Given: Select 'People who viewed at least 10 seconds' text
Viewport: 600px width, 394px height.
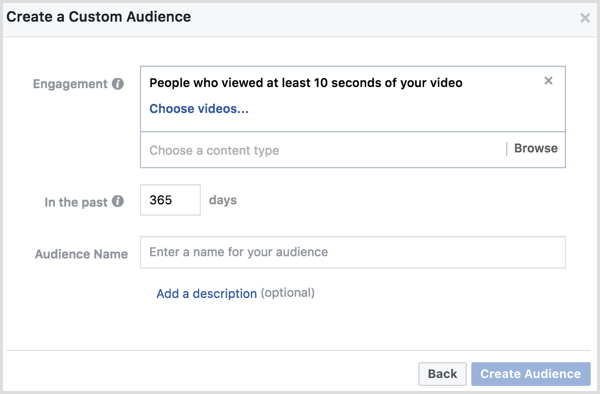Looking at the screenshot, I should click(306, 83).
